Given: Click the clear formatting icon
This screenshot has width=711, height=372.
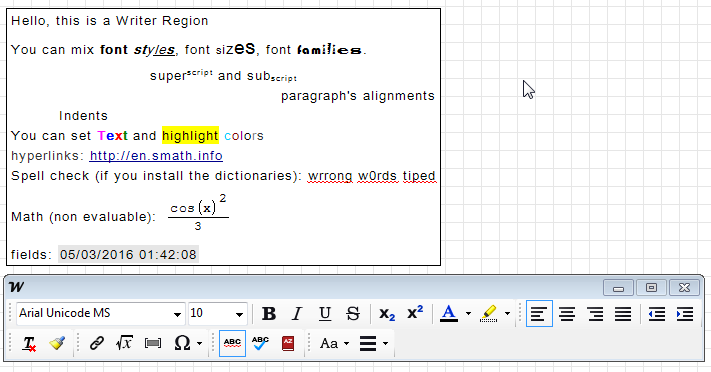Looking at the screenshot, I should click(x=29, y=343).
